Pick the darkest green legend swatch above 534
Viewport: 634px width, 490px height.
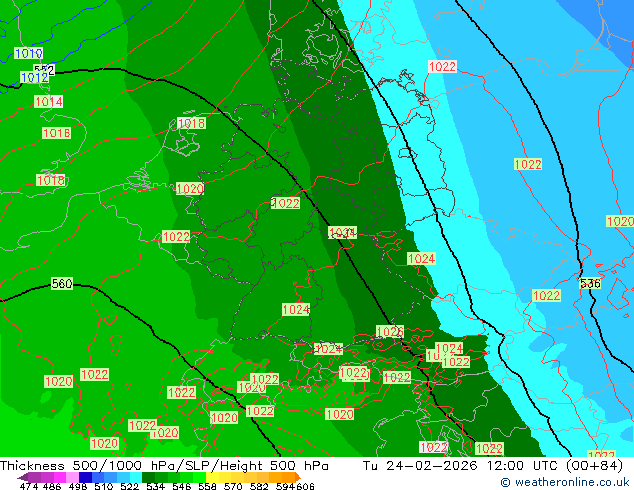pyautogui.click(x=148, y=477)
